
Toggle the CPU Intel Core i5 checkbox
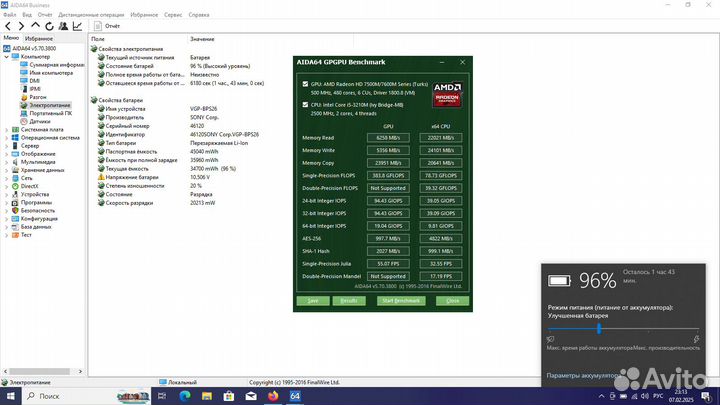(x=305, y=105)
